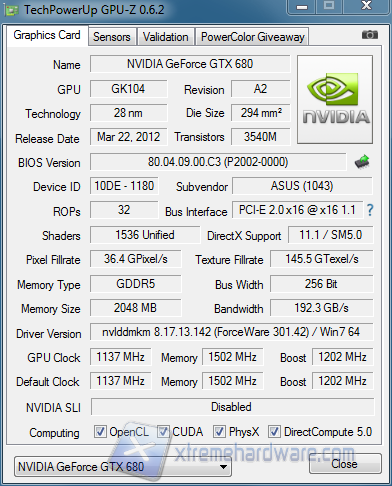The width and height of the screenshot is (392, 486).
Task: Click the NVIDIA logo image
Action: pyautogui.click(x=335, y=100)
